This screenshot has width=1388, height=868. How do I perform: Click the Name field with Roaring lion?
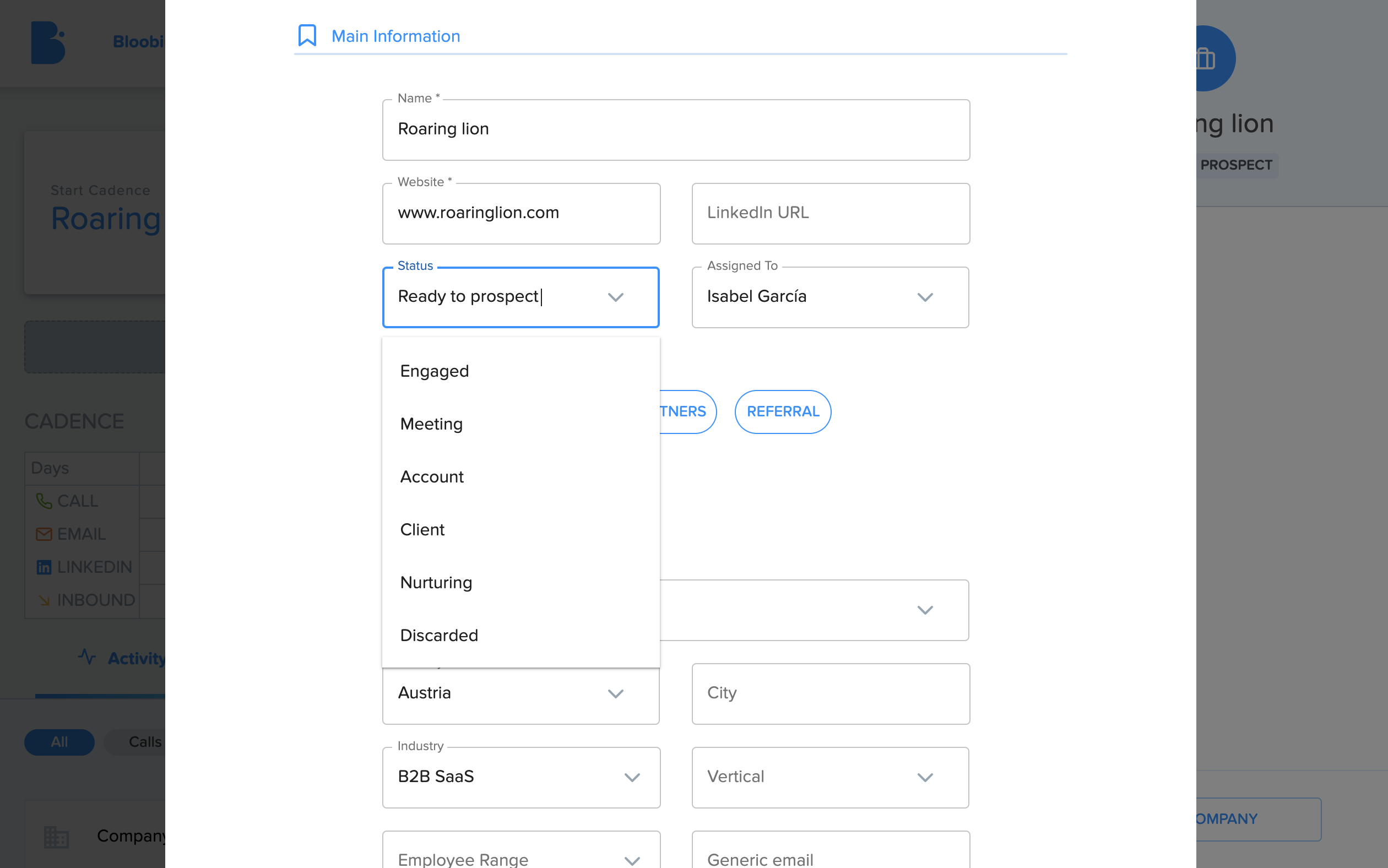(x=676, y=130)
